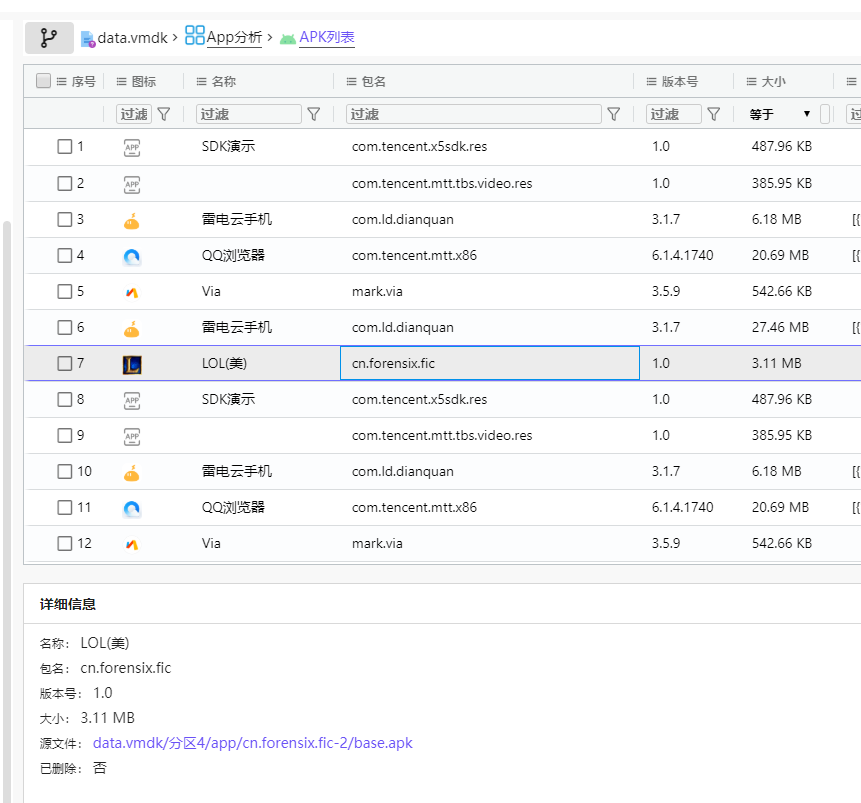Click the branch tree icon button
The image size is (861, 803).
pyautogui.click(x=48, y=38)
